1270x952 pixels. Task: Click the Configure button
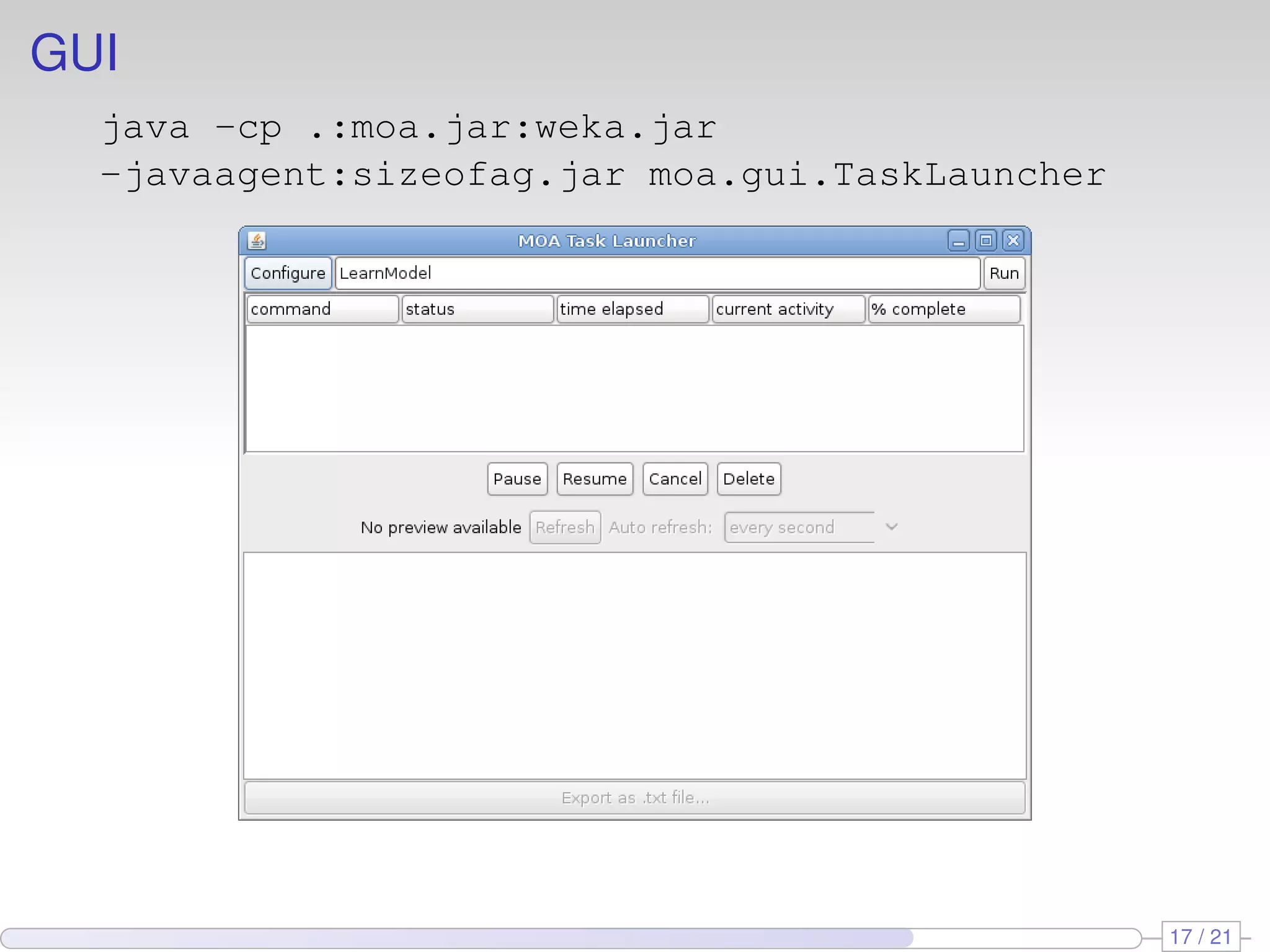[x=288, y=273]
